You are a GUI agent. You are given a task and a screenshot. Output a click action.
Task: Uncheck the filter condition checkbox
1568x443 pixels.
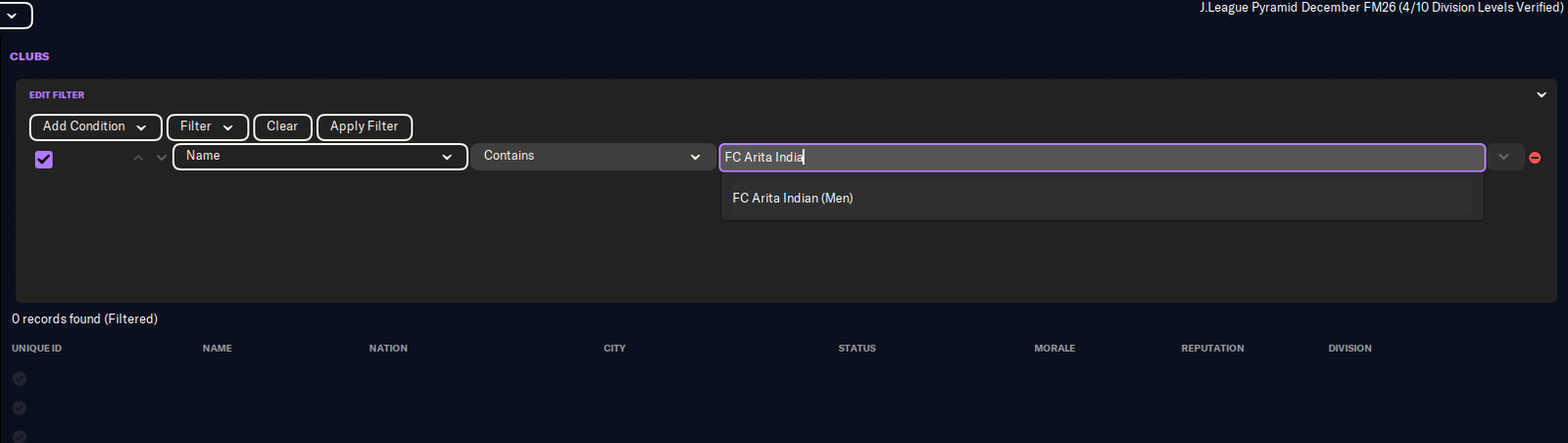pyautogui.click(x=44, y=159)
